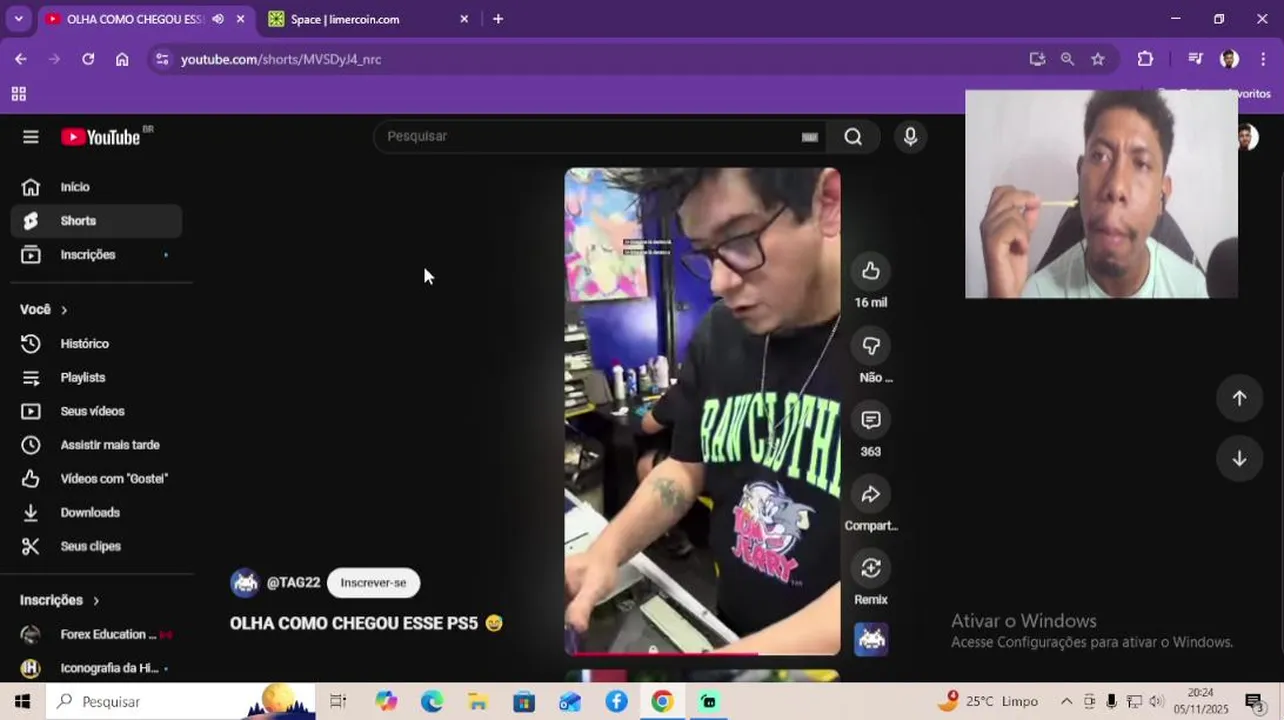Screen dimensions: 1284x720
Task: Expand the Inscrições subscriptions header
Action: coord(60,600)
